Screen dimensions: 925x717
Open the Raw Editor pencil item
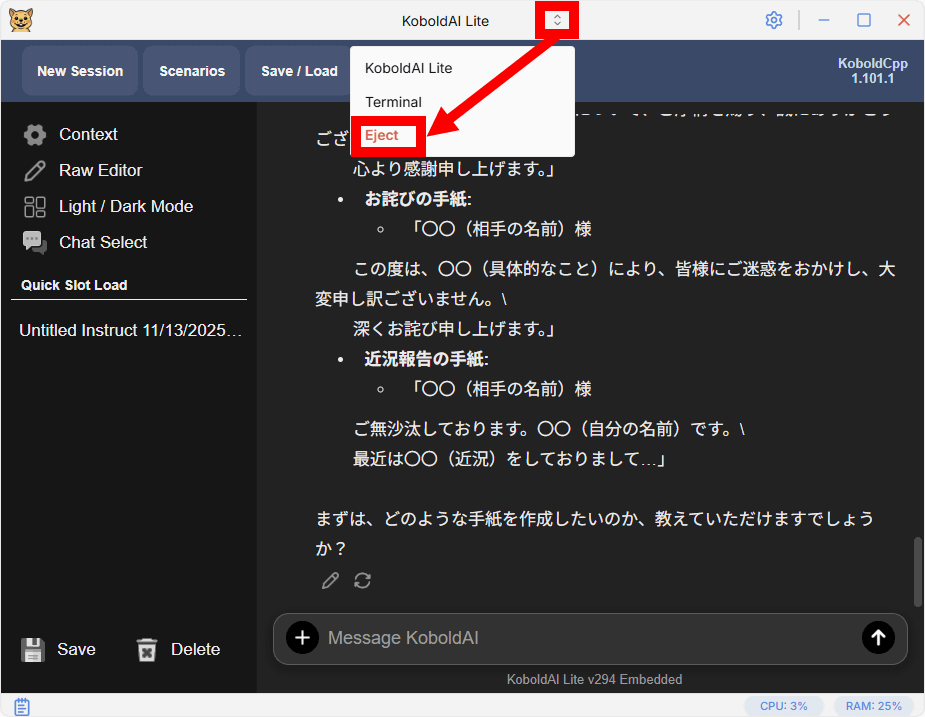pyautogui.click(x=100, y=170)
